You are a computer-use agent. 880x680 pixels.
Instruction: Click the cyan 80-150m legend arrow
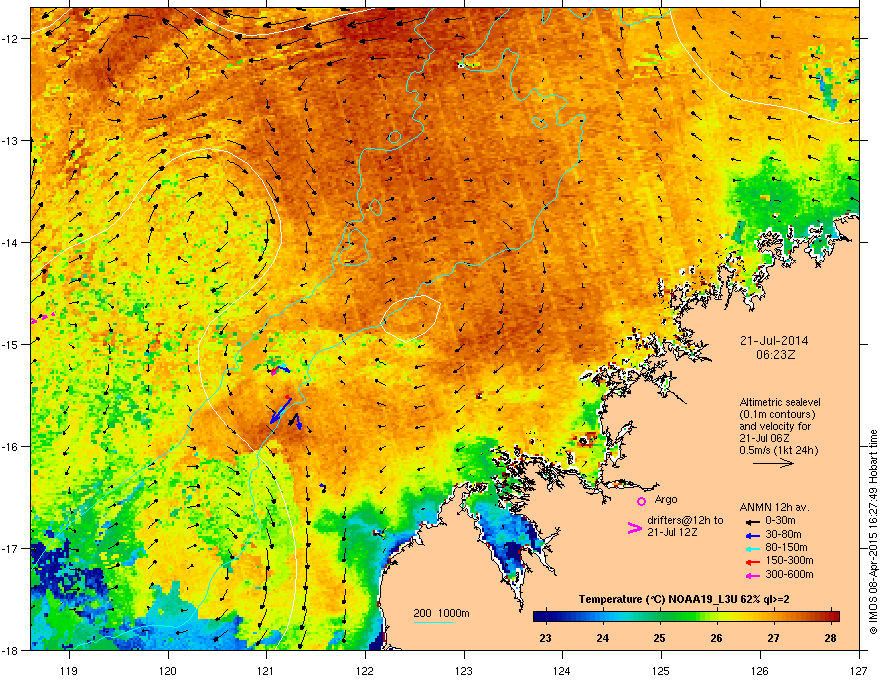[x=752, y=549]
